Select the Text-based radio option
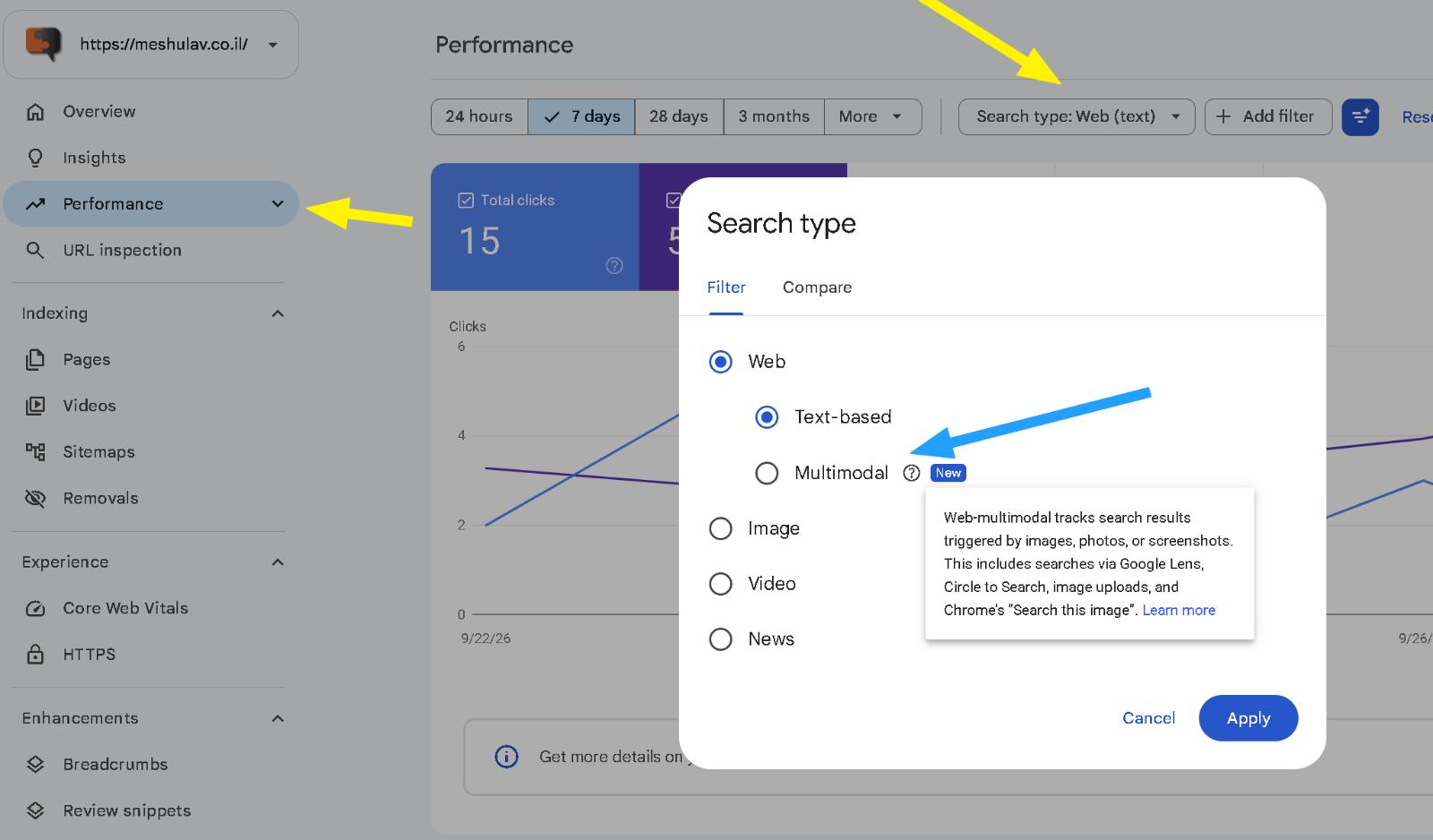The width and height of the screenshot is (1433, 840). tap(767, 417)
